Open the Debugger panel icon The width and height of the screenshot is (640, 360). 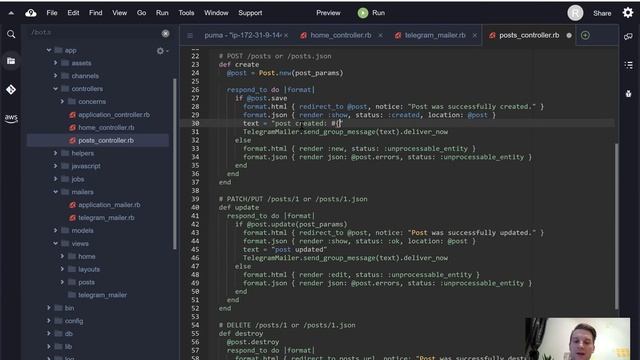coord(629,93)
